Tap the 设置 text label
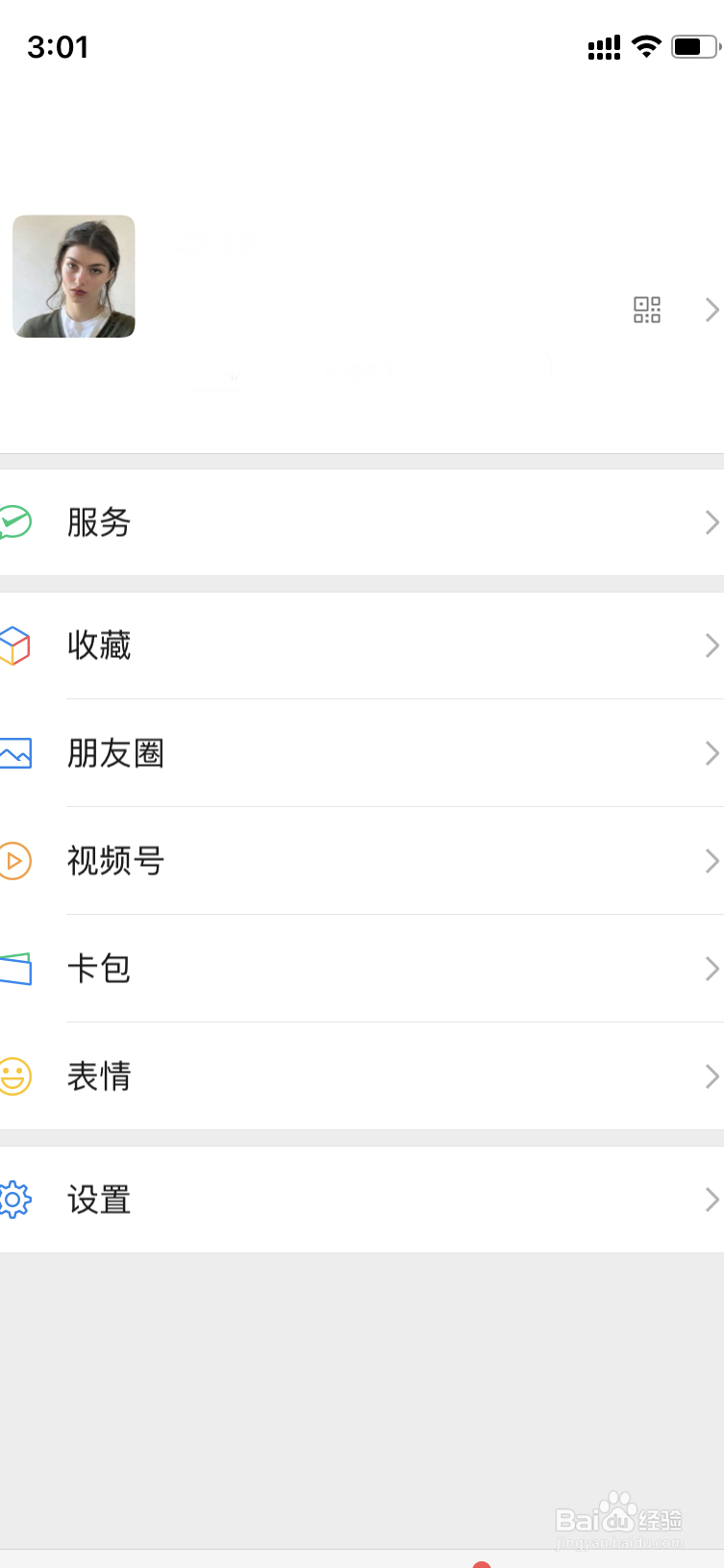The image size is (724, 1568). (x=99, y=1200)
